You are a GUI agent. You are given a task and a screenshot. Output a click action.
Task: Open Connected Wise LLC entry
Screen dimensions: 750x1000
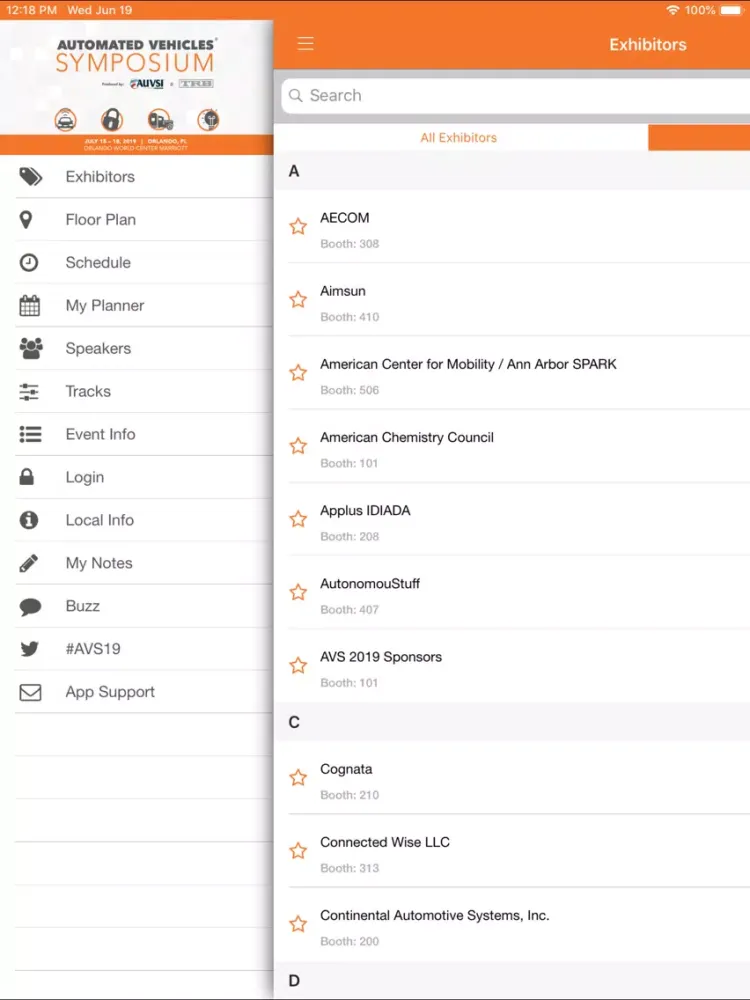click(x=512, y=851)
